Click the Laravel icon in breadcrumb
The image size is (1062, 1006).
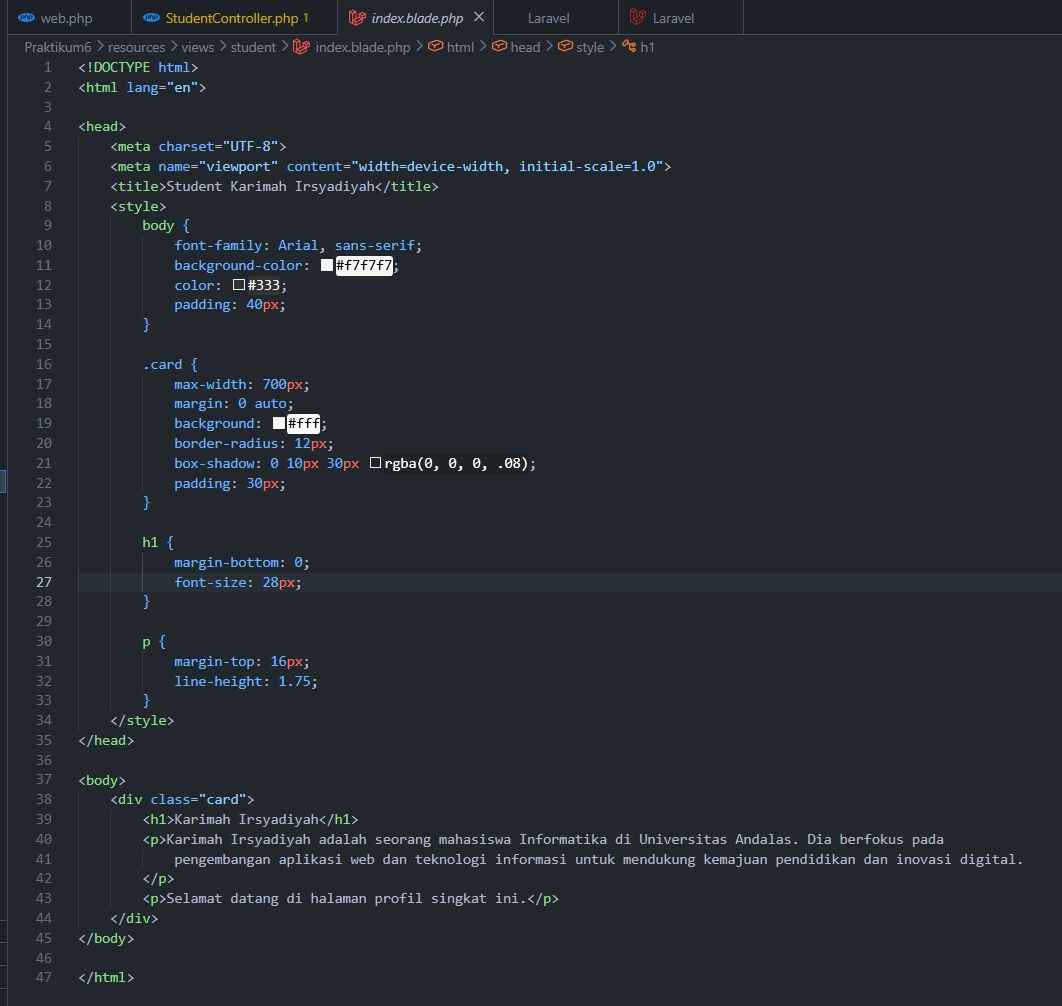[x=301, y=47]
